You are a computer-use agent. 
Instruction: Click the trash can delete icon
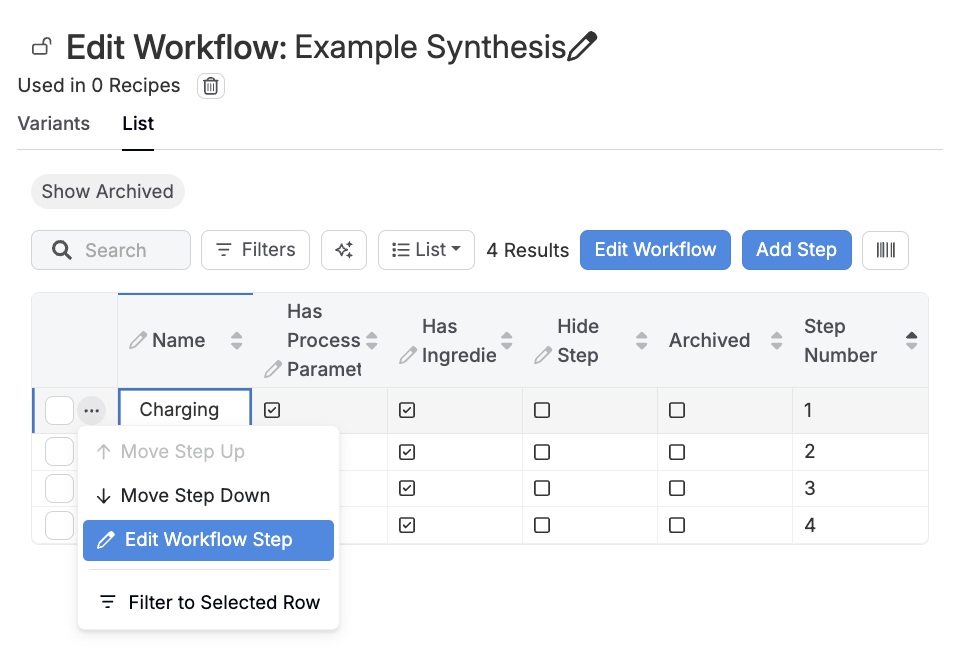(210, 86)
